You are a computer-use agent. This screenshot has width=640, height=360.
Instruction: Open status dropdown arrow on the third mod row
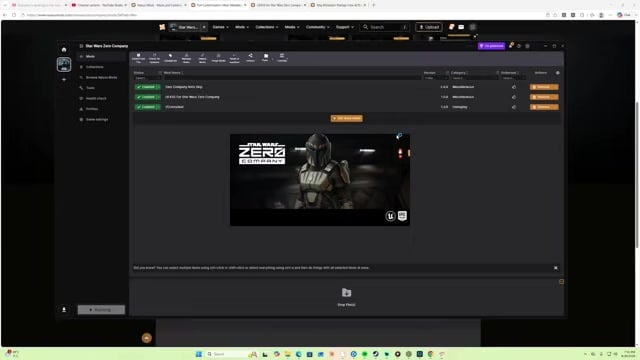(158, 107)
